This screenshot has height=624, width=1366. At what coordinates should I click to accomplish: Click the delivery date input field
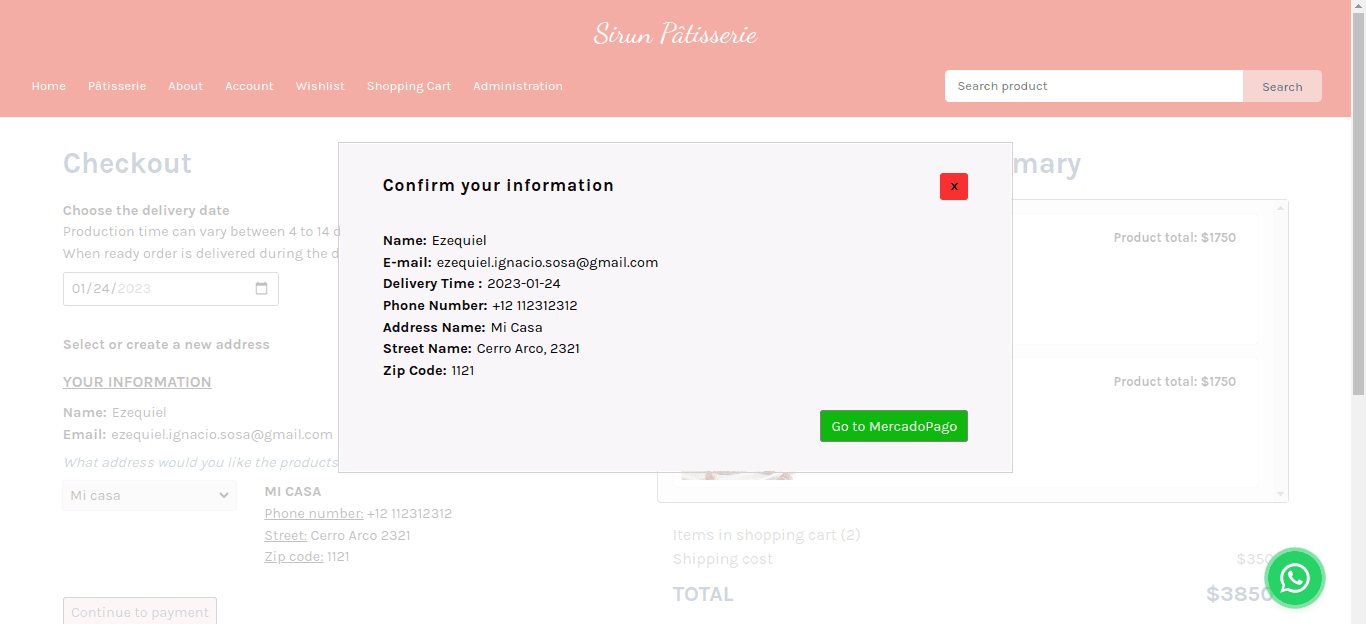point(150,289)
